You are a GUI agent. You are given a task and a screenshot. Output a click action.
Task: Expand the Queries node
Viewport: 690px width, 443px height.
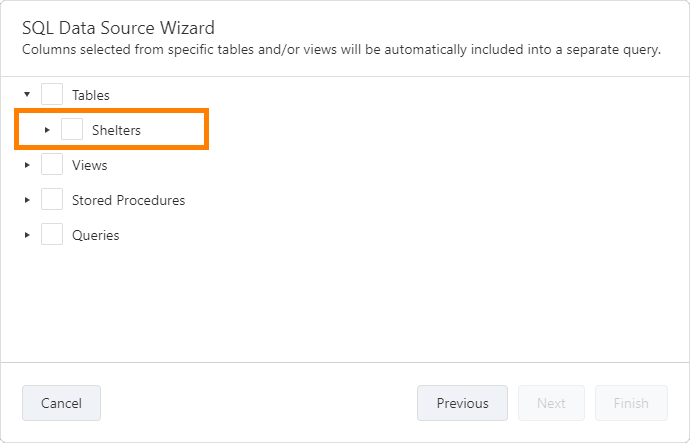27,235
